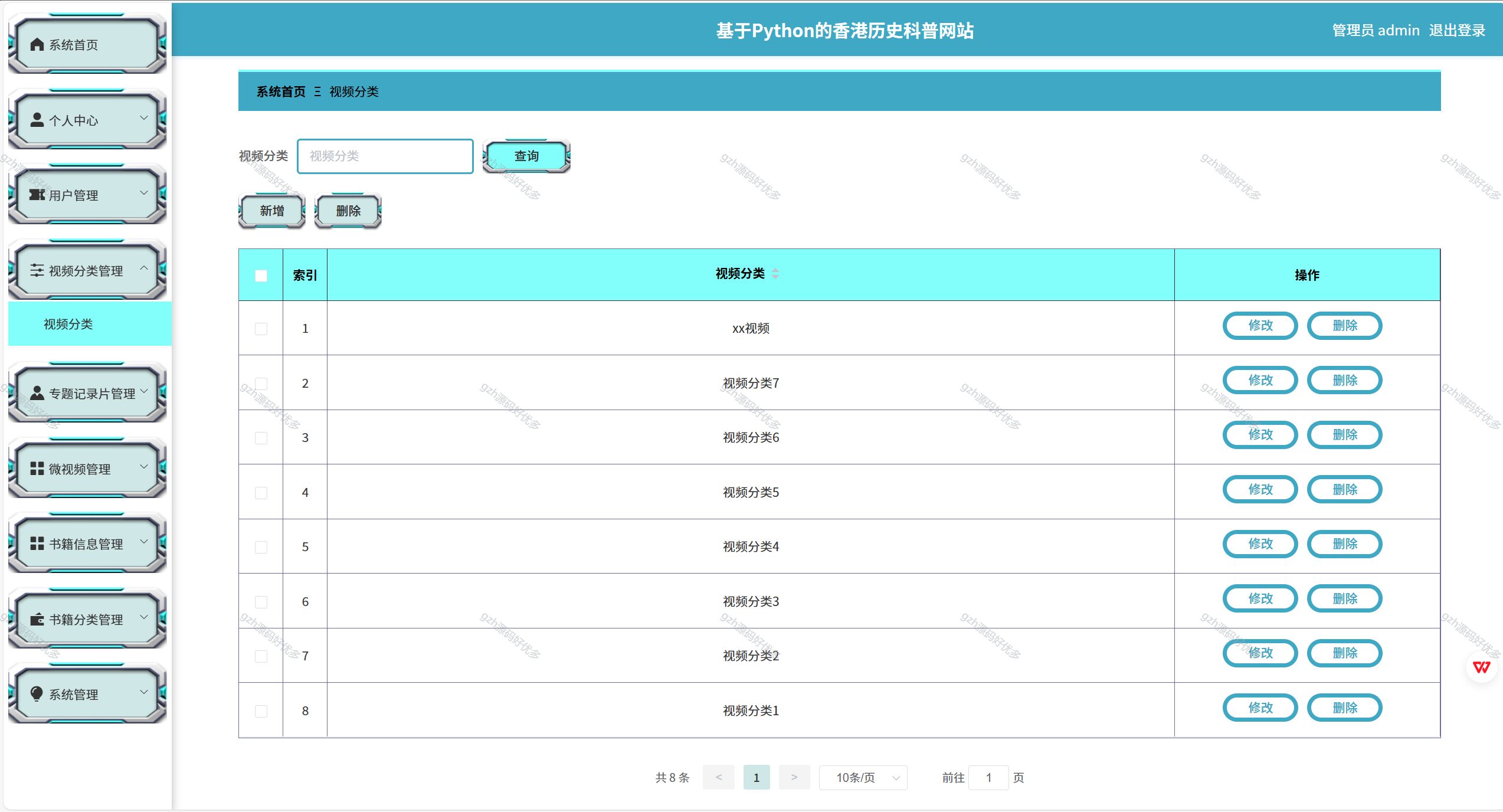
Task: Expand the 书籍分类管理 chevron
Action: click(x=143, y=617)
